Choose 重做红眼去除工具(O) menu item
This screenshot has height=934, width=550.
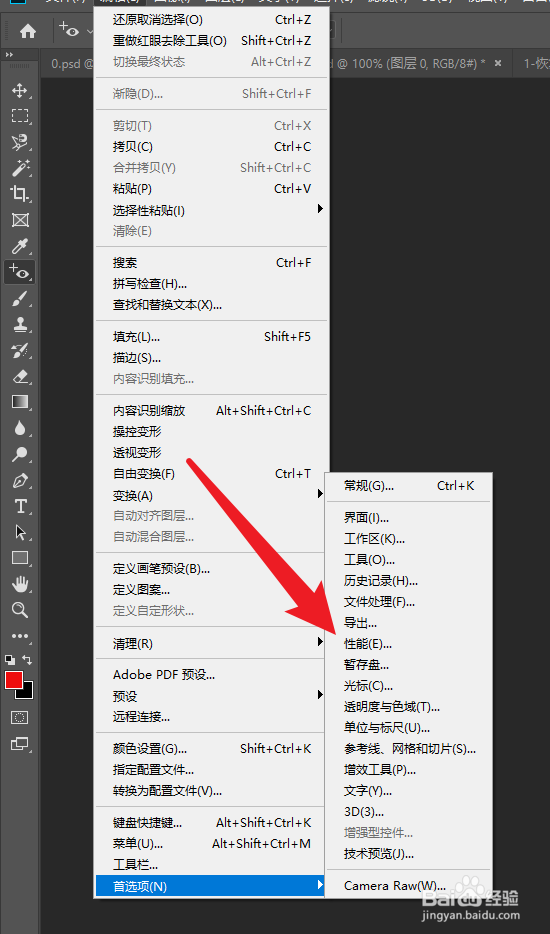point(212,41)
